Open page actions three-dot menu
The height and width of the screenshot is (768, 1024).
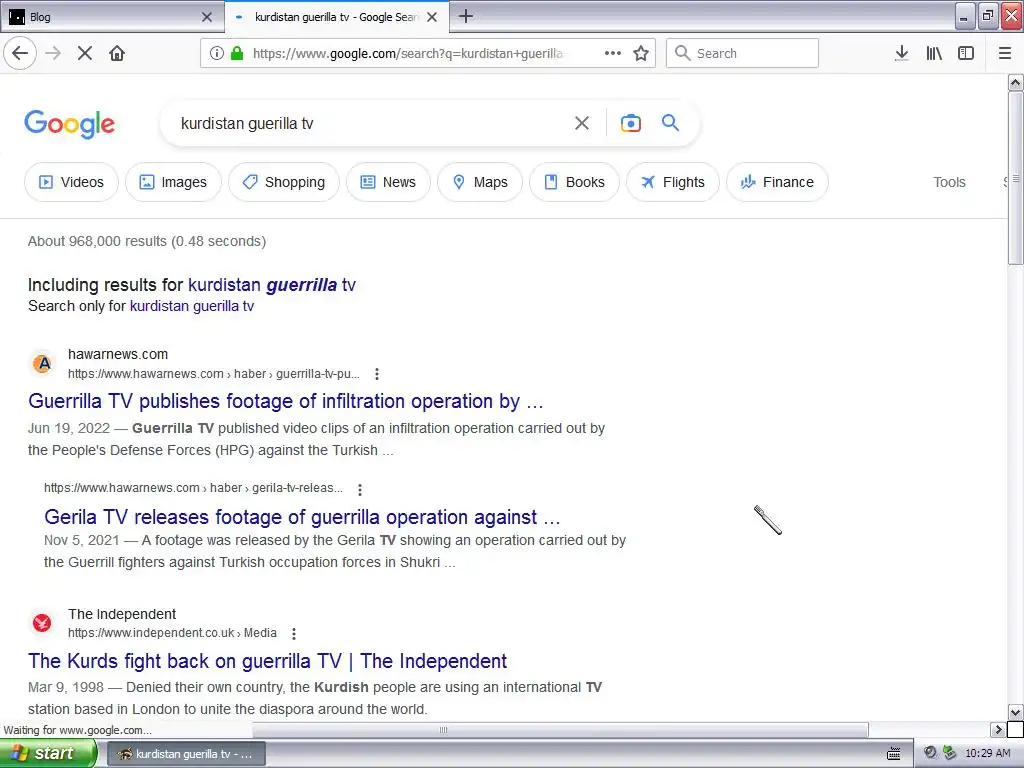pos(613,53)
